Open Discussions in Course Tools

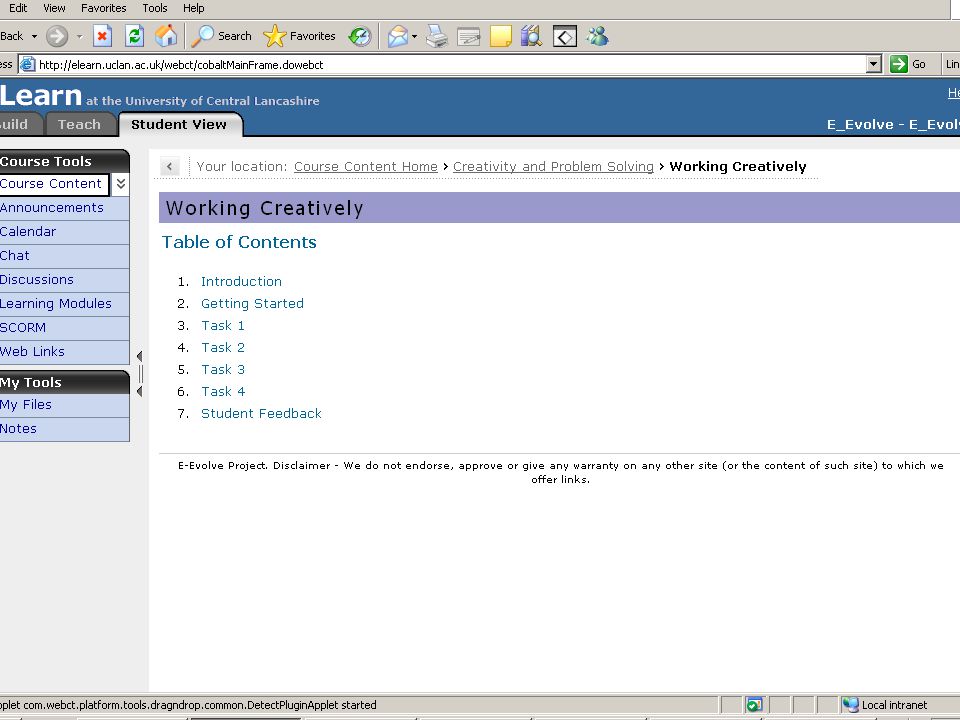pyautogui.click(x=64, y=280)
